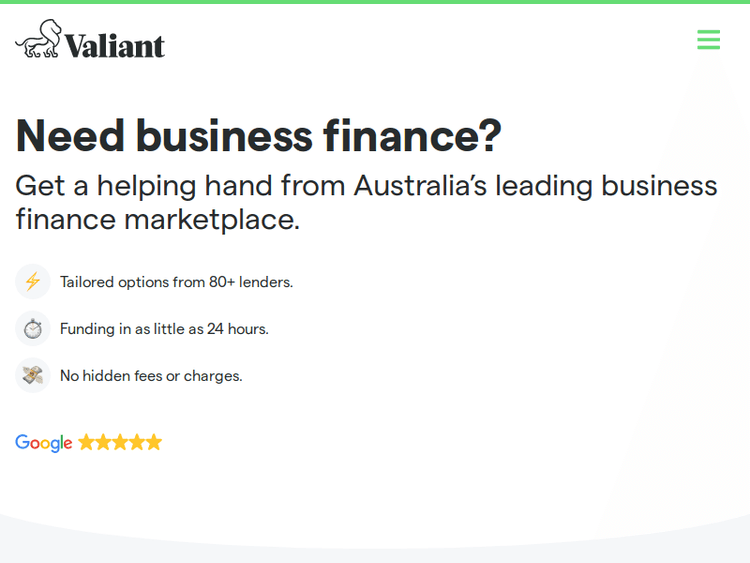Select the second yellow rating star
The height and width of the screenshot is (563, 750).
[x=104, y=442]
